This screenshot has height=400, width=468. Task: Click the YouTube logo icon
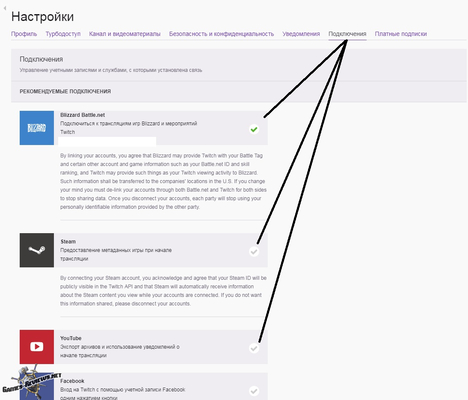tap(37, 347)
